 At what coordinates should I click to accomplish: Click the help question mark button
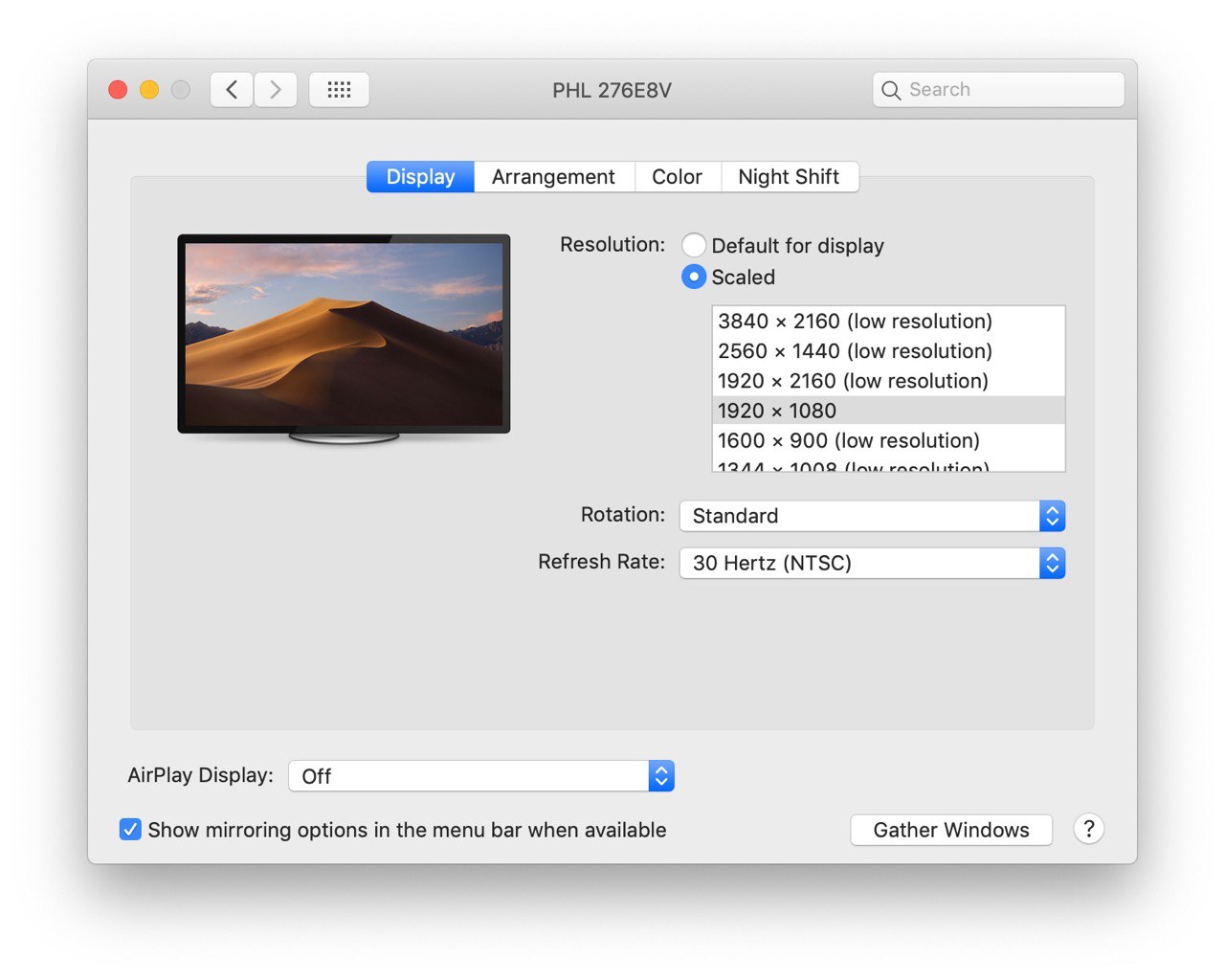pyautogui.click(x=1088, y=829)
